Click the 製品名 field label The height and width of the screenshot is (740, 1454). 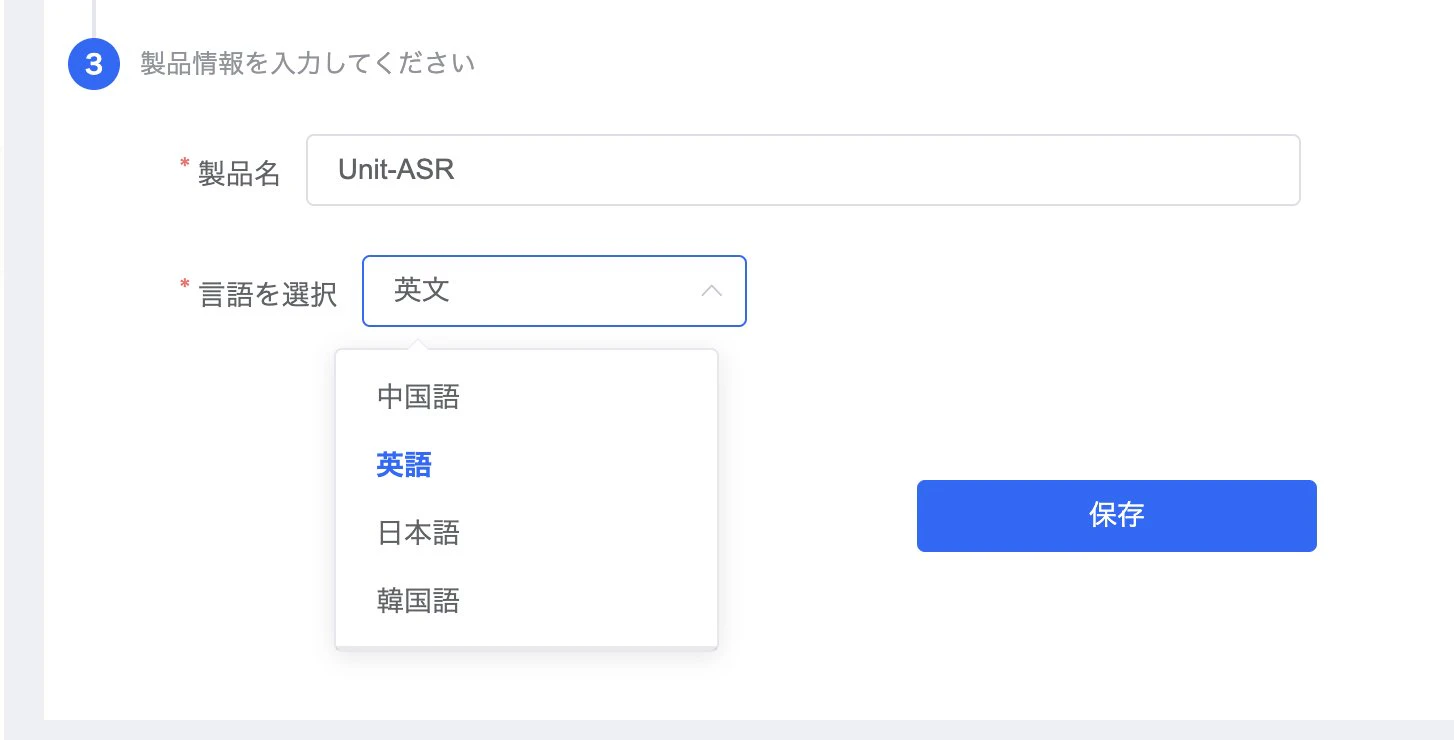coord(239,173)
